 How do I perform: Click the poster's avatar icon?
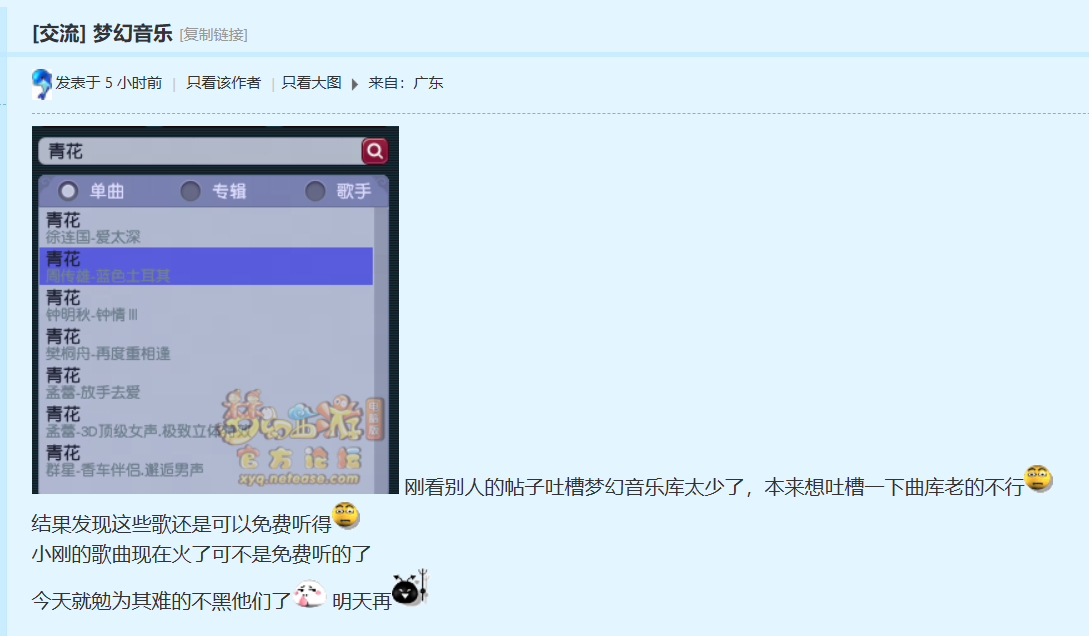coord(42,84)
